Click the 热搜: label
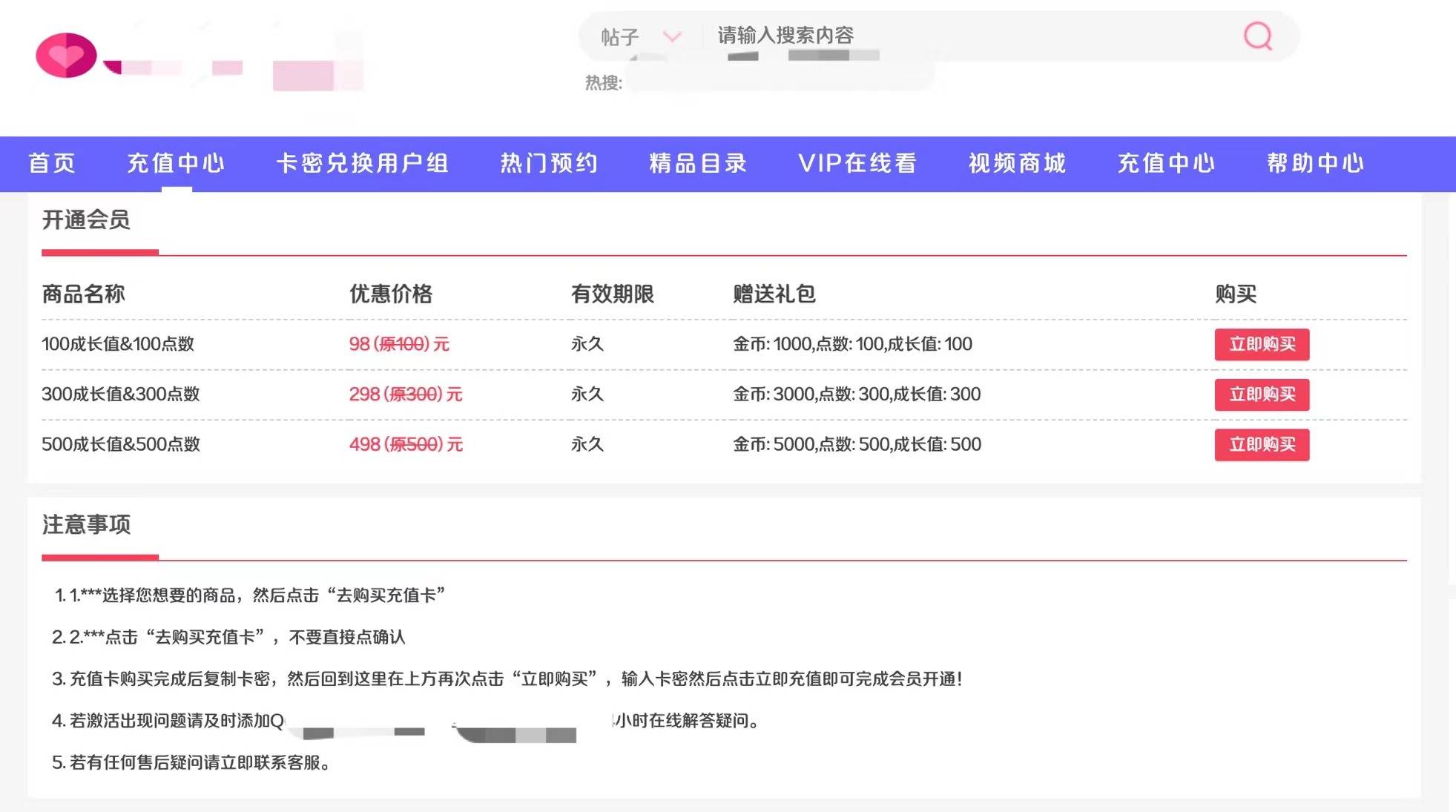Viewport: 1456px width, 812px height. click(x=603, y=82)
